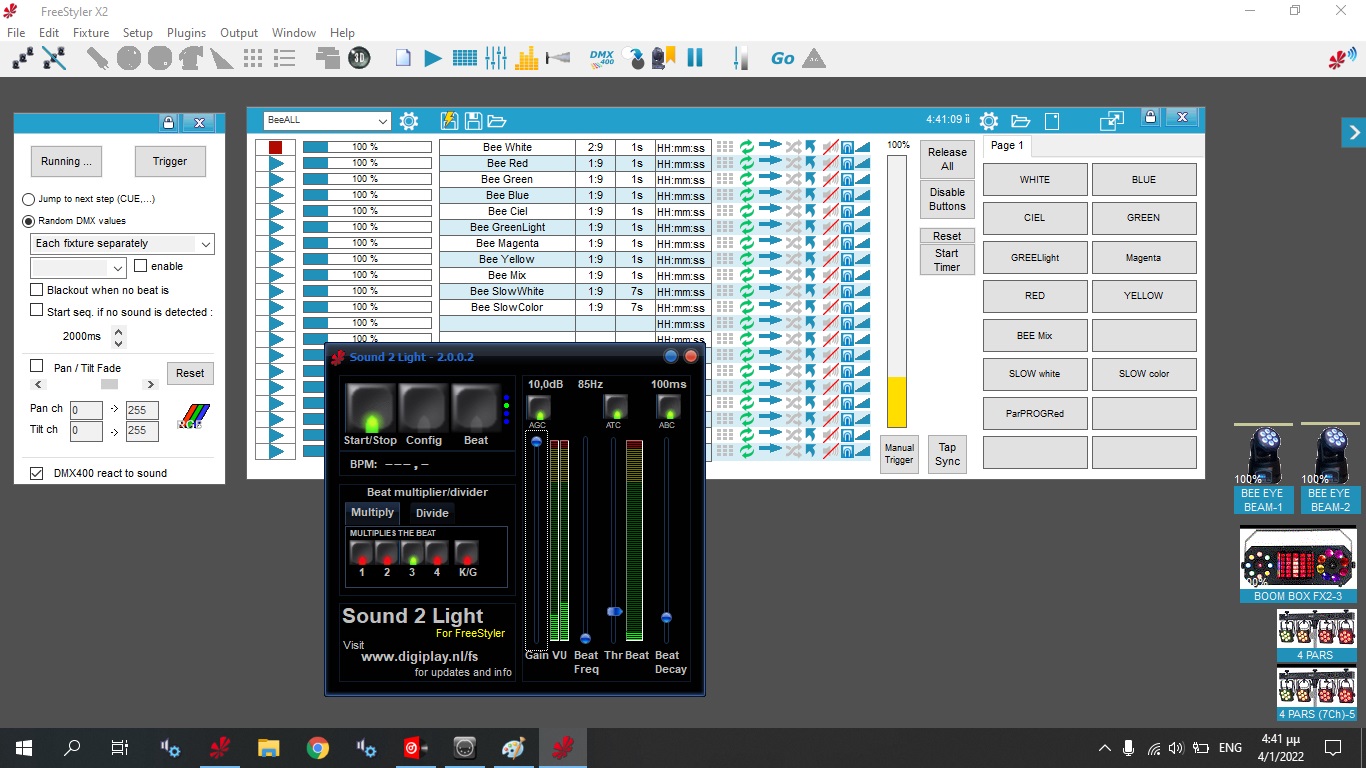Open the Plugins menu
This screenshot has height=768, width=1366.
click(186, 33)
